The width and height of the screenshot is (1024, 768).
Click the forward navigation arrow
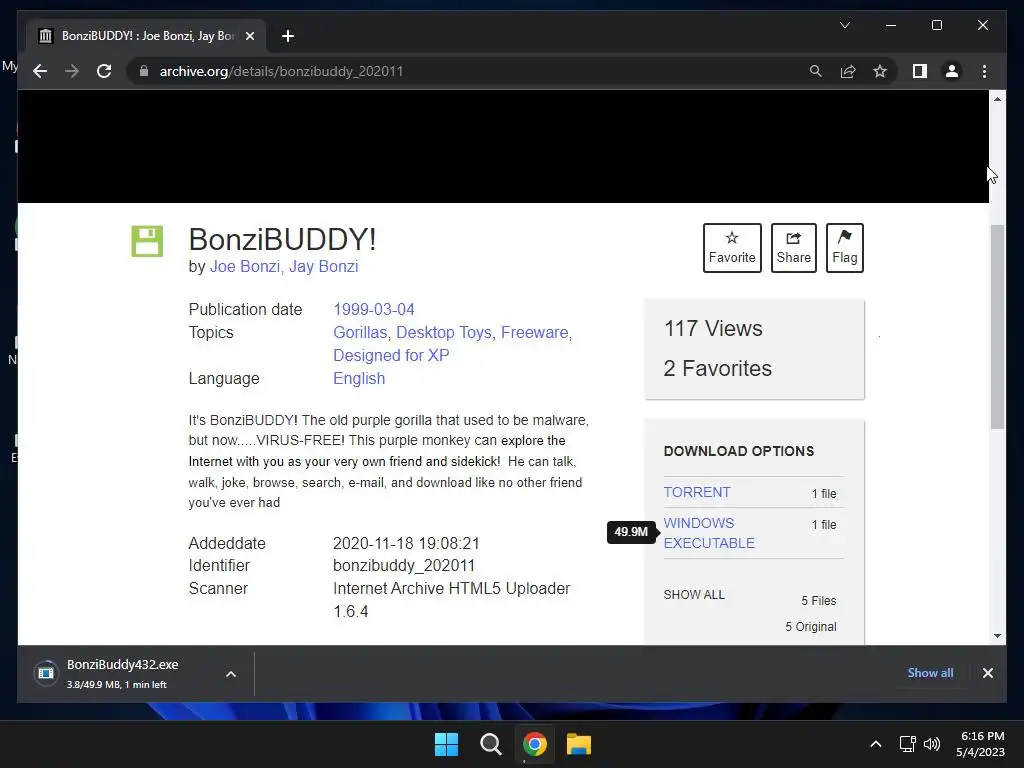[x=72, y=71]
